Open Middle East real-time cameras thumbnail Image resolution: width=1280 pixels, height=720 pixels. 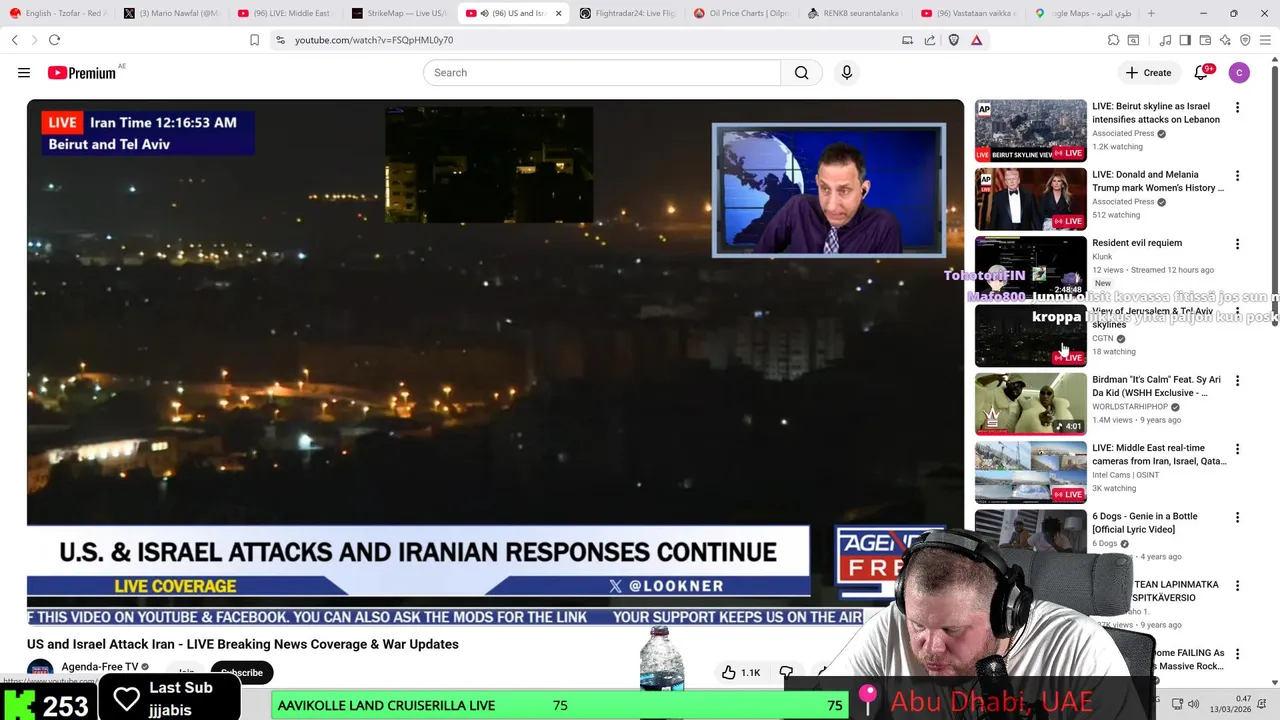tap(1030, 473)
